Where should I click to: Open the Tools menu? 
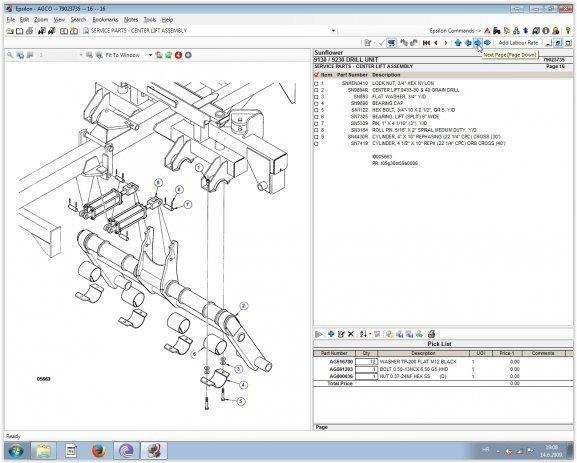[x=150, y=20]
